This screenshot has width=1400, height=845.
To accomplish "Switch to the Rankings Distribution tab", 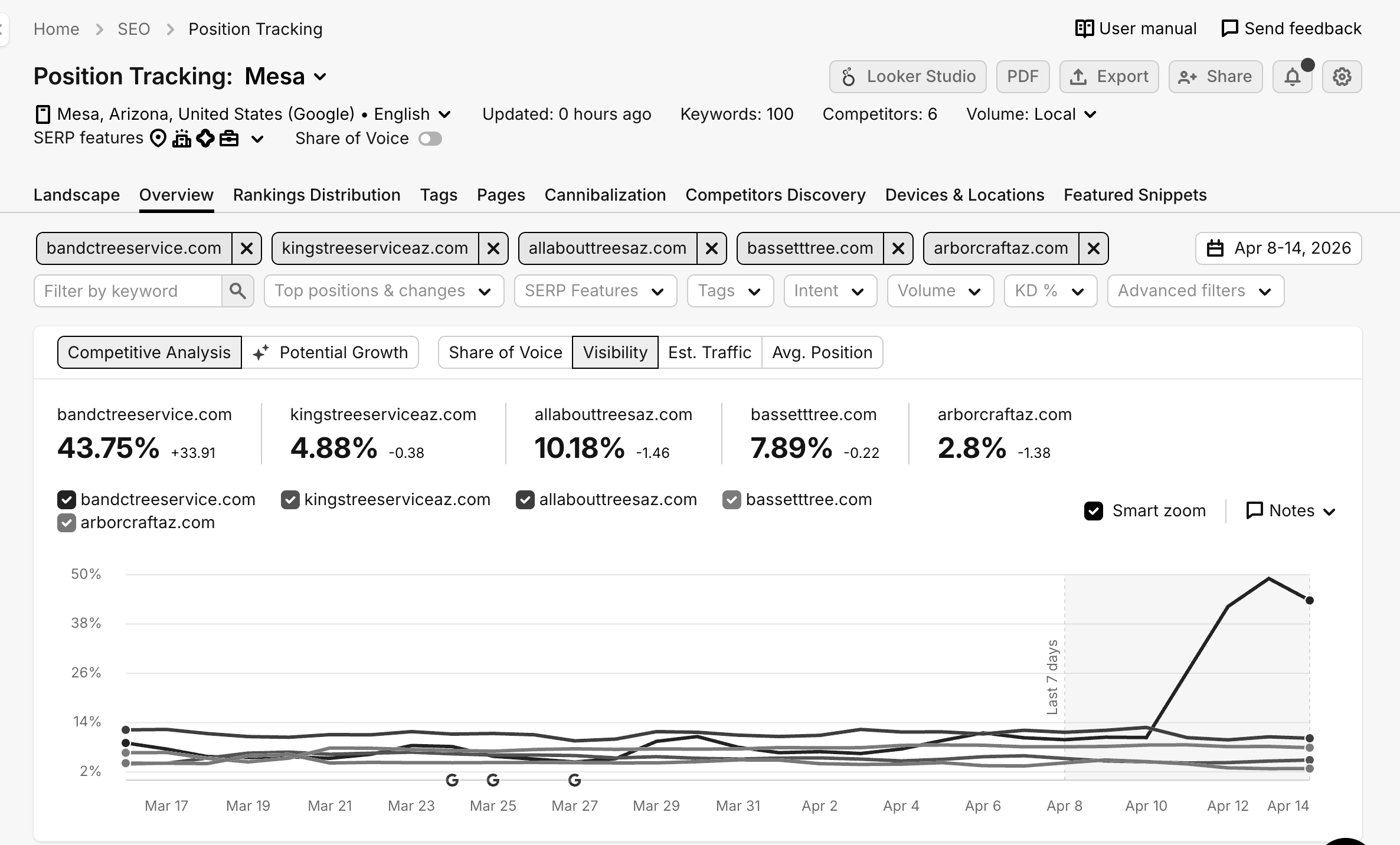I will 316,195.
